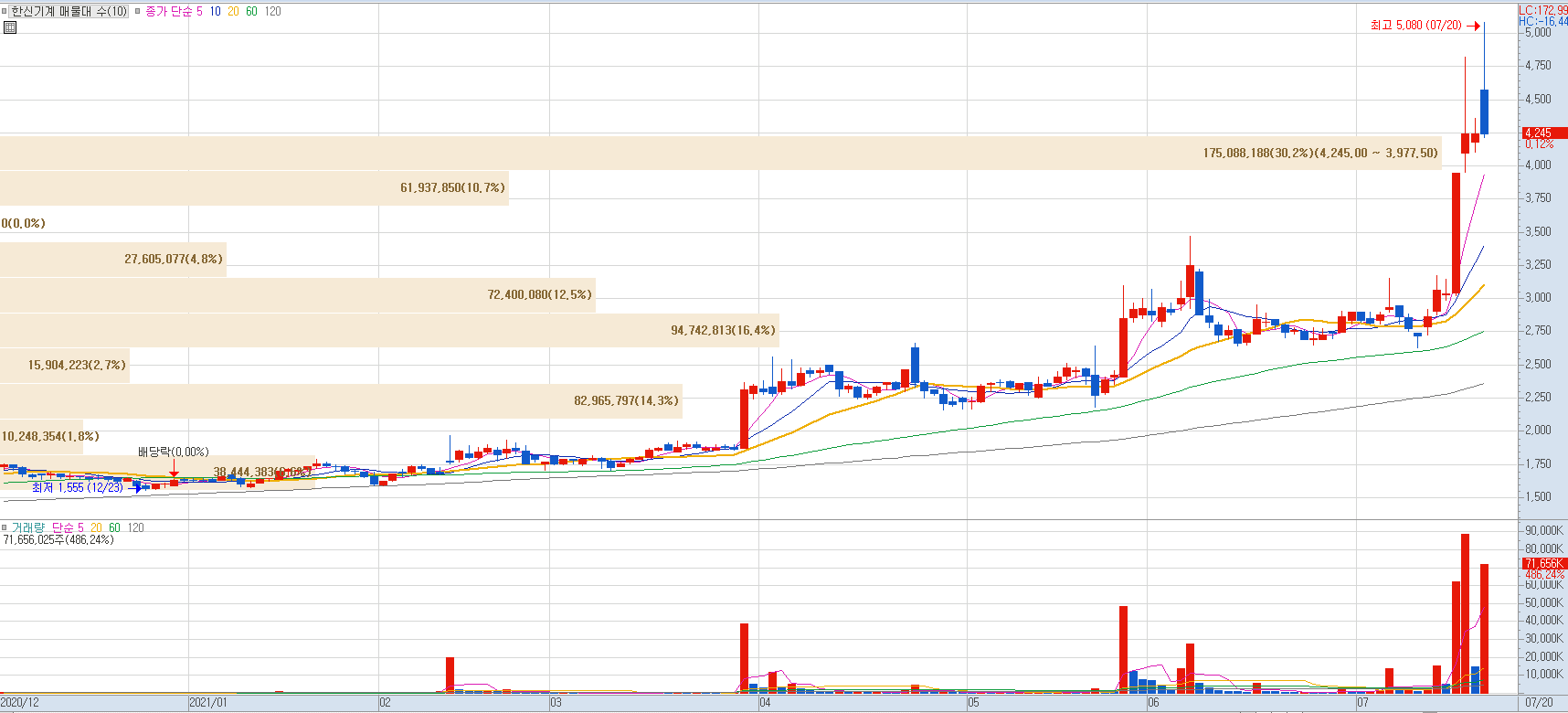Viewport: 1568px width, 713px height.
Task: Click the 05 month label on date axis
Action: [x=974, y=703]
